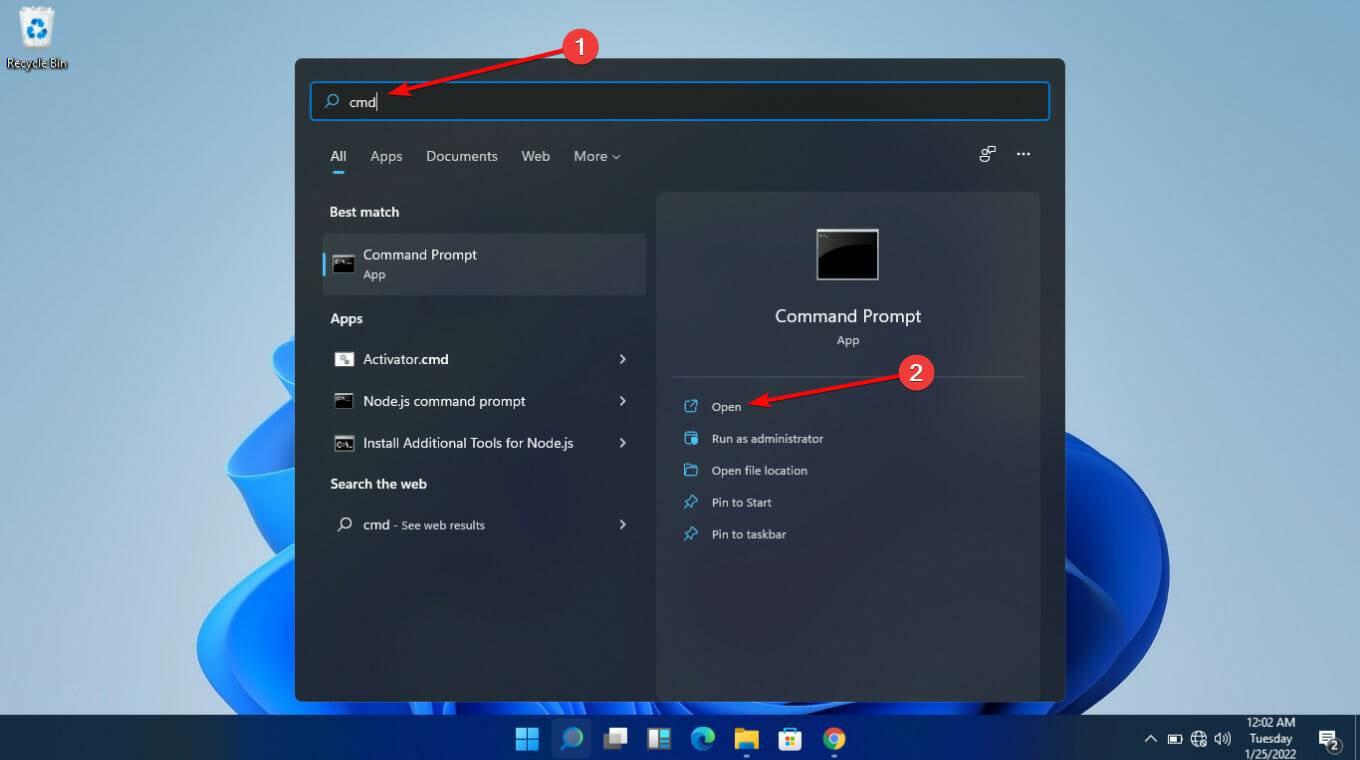The image size is (1360, 760).
Task: Click inside the cmd search box
Action: [680, 102]
